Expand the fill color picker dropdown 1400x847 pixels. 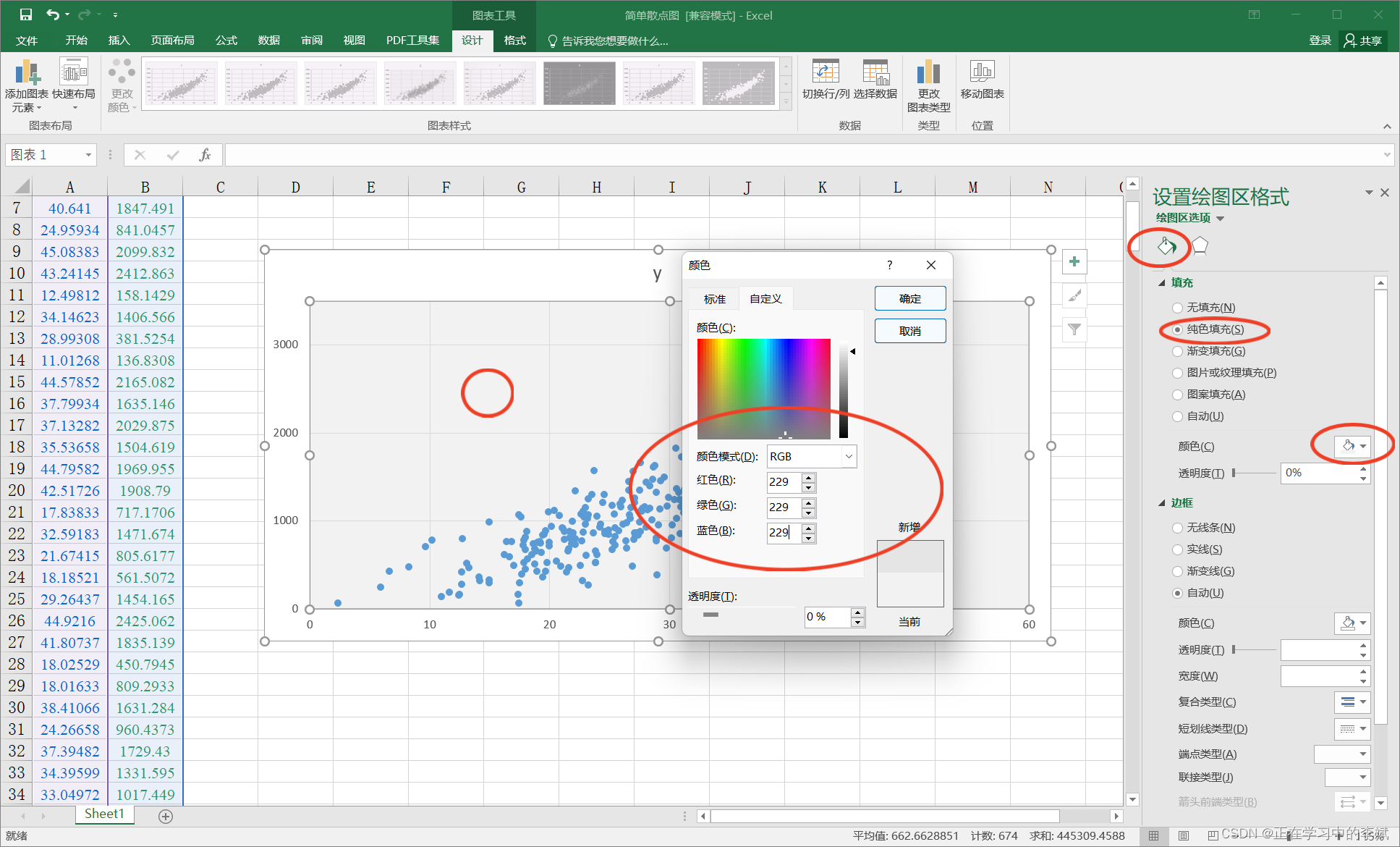(1363, 446)
